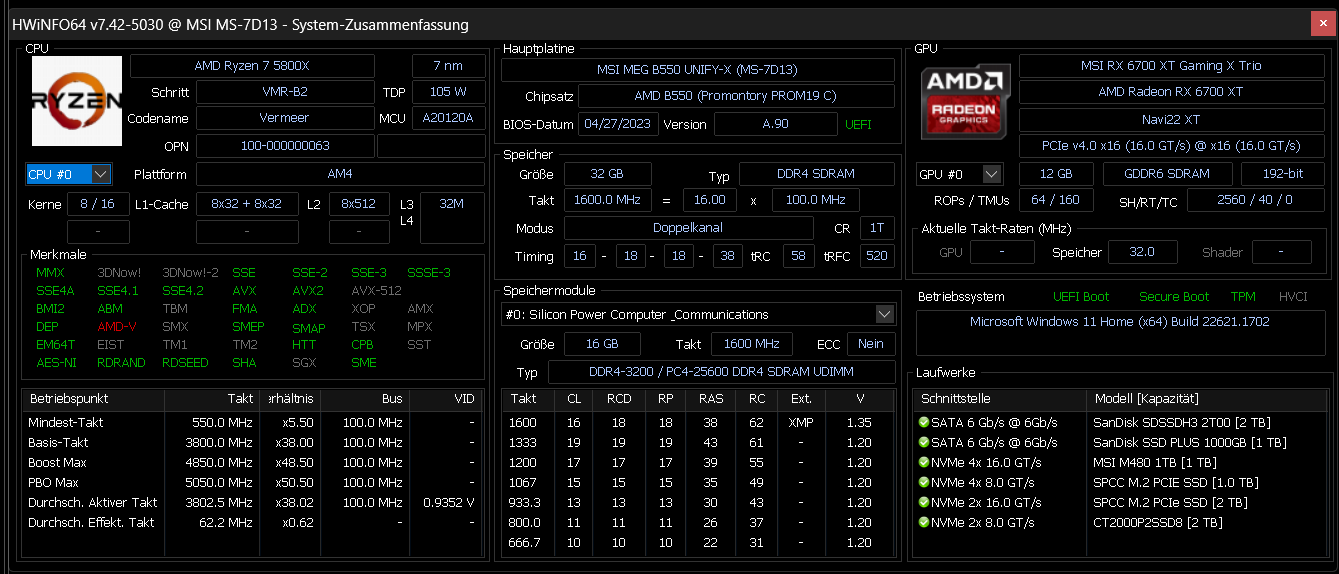Click the AMD B550 chipset field

click(736, 96)
